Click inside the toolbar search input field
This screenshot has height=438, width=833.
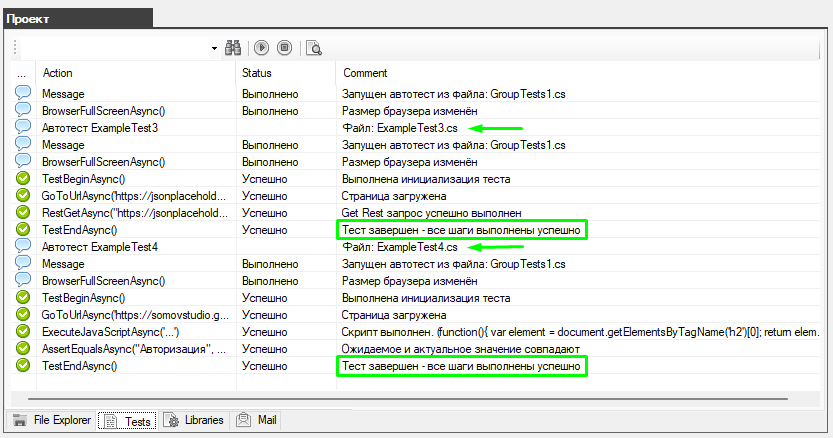tap(115, 47)
